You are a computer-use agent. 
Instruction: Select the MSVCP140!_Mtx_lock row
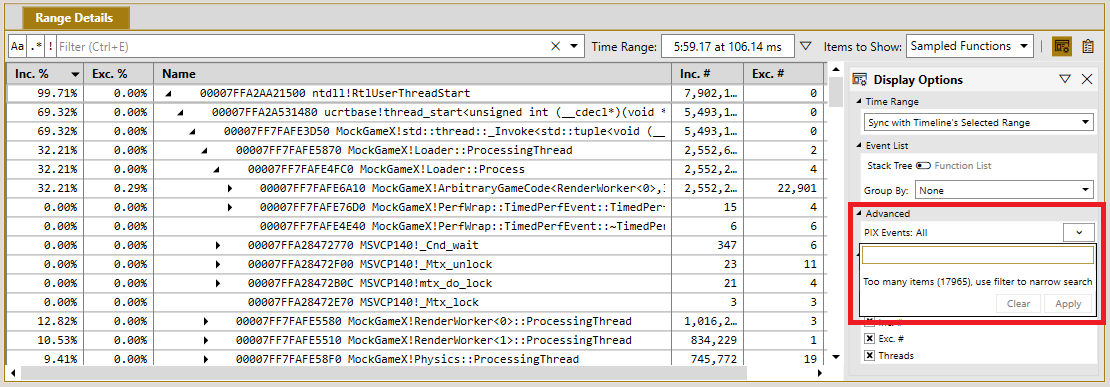pos(415,303)
